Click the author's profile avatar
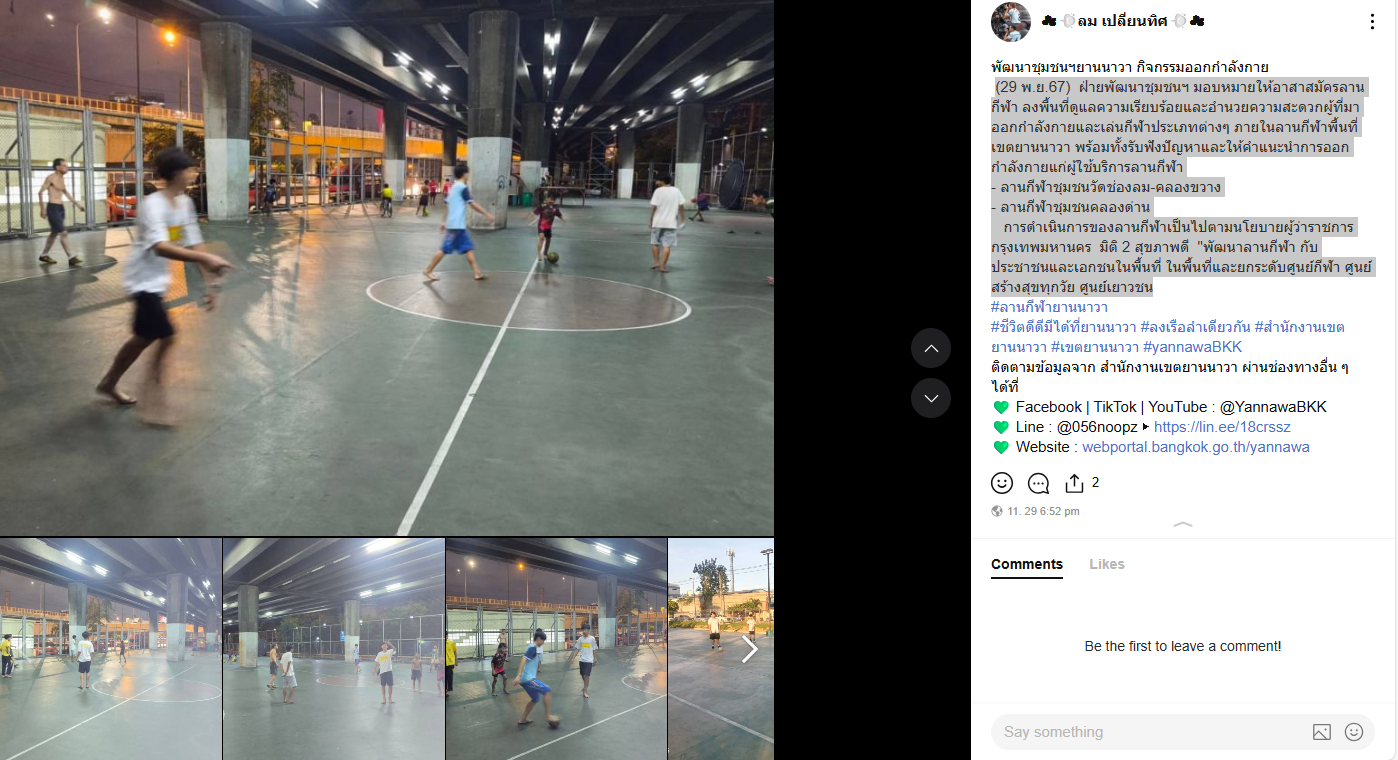 1011,21
